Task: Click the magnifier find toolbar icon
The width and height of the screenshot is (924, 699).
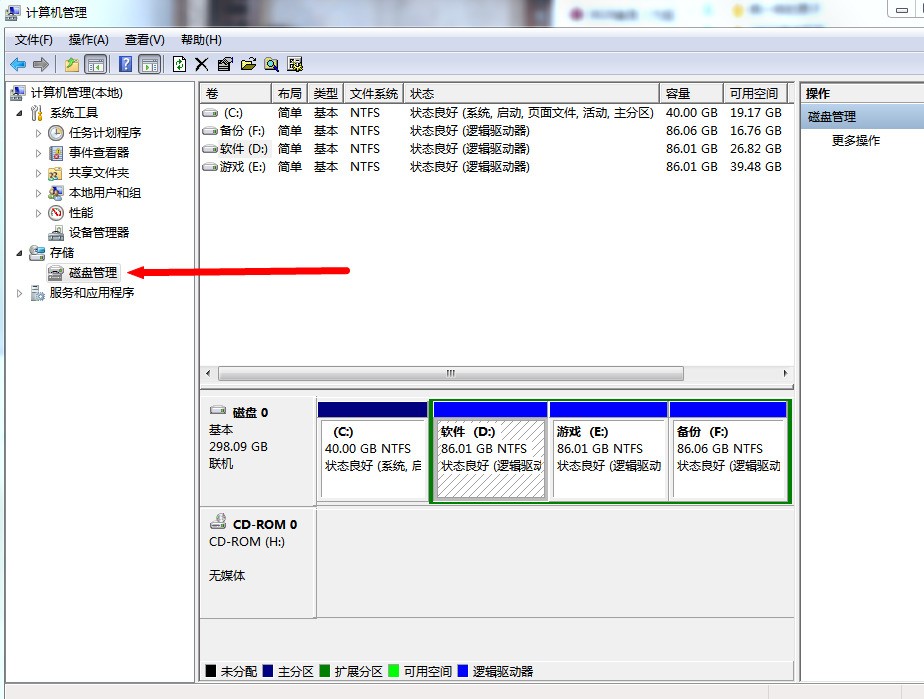Action: (272, 64)
